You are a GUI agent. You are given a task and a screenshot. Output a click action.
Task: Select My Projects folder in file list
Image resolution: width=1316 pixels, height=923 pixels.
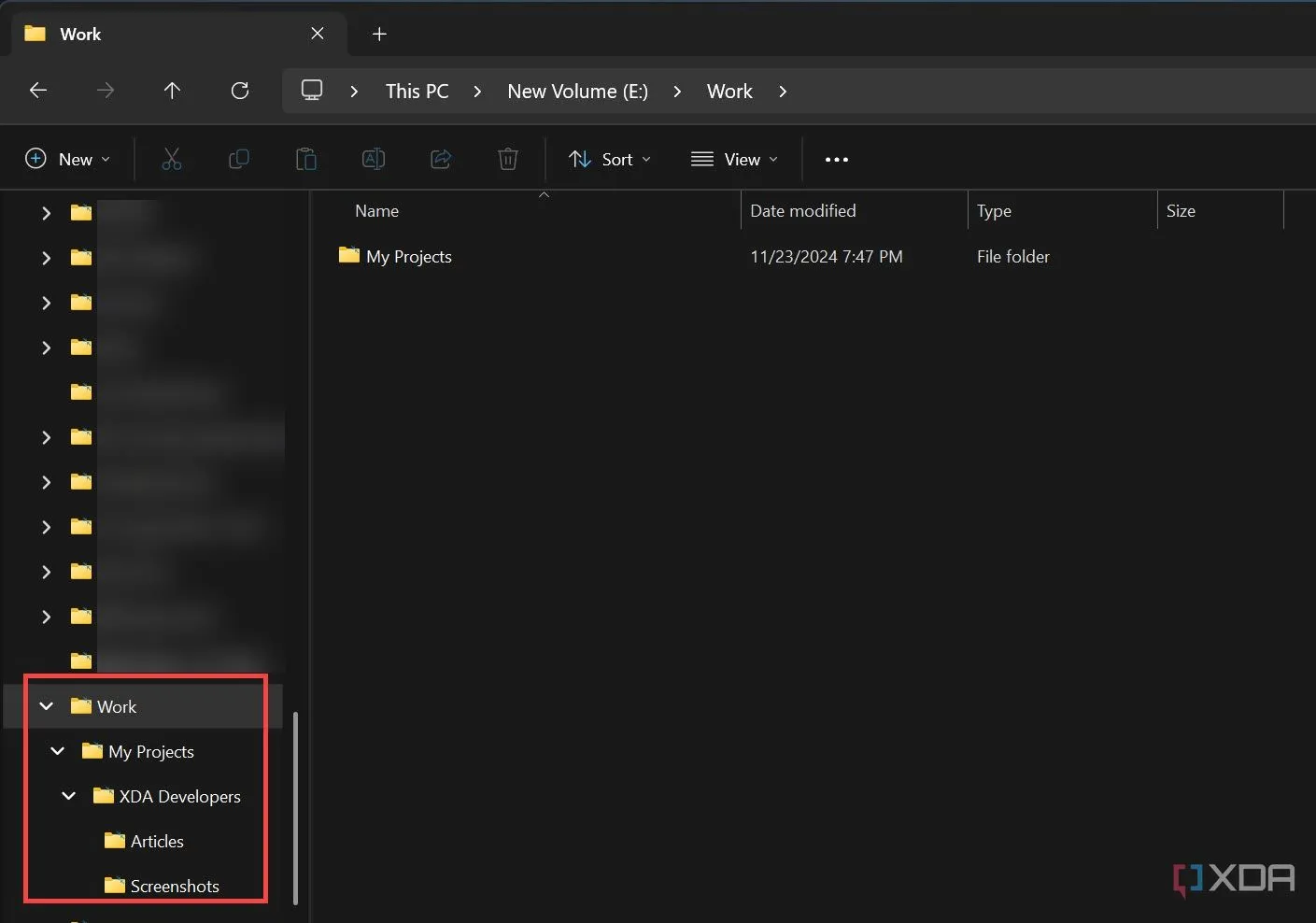409,257
